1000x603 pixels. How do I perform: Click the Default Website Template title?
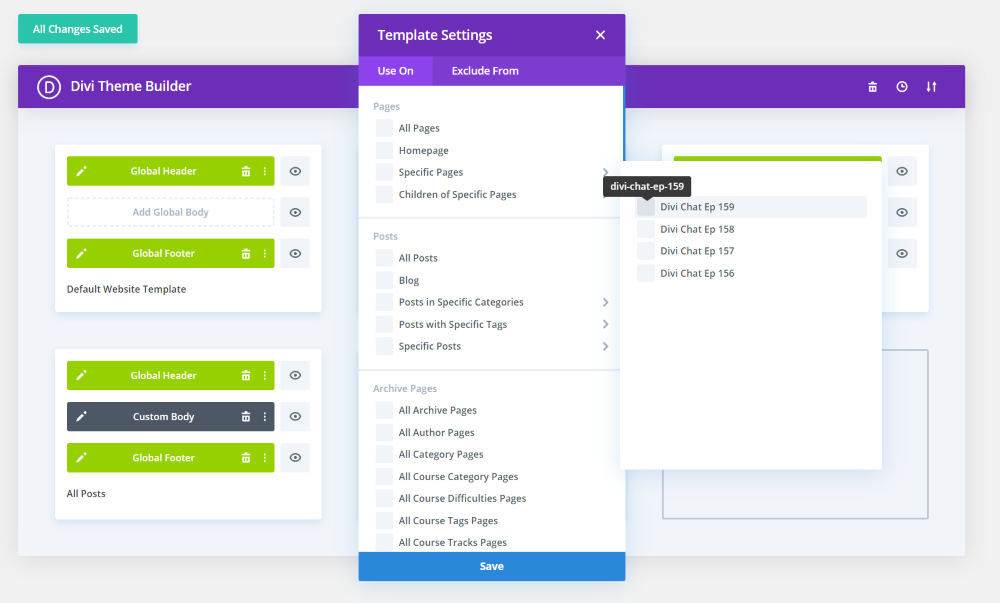[126, 289]
